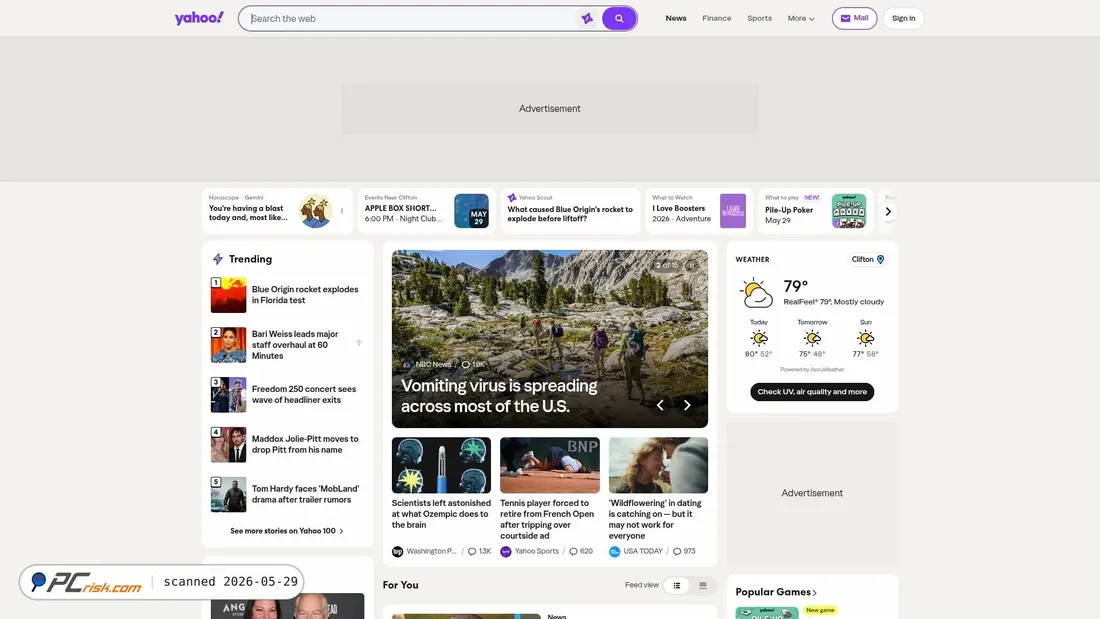Click the current weather mostly cloudy icon
The height and width of the screenshot is (619, 1100).
pos(756,293)
